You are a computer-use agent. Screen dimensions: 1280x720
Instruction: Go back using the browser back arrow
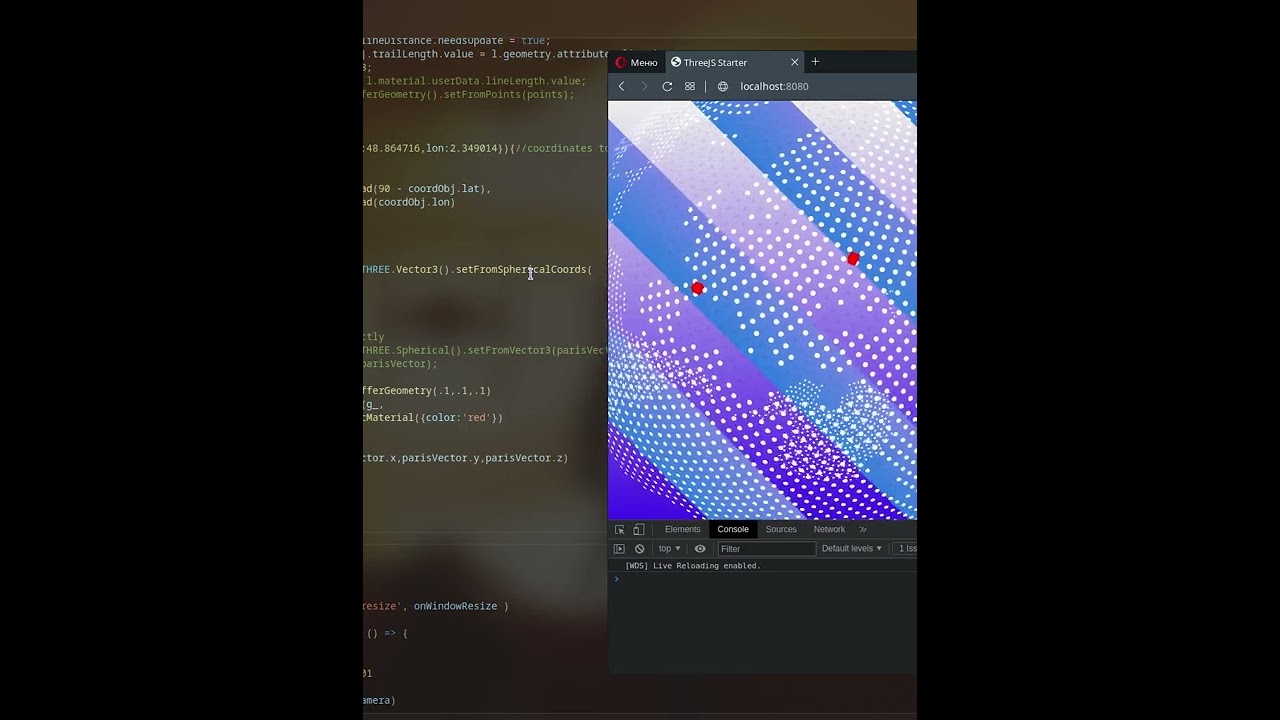(621, 86)
